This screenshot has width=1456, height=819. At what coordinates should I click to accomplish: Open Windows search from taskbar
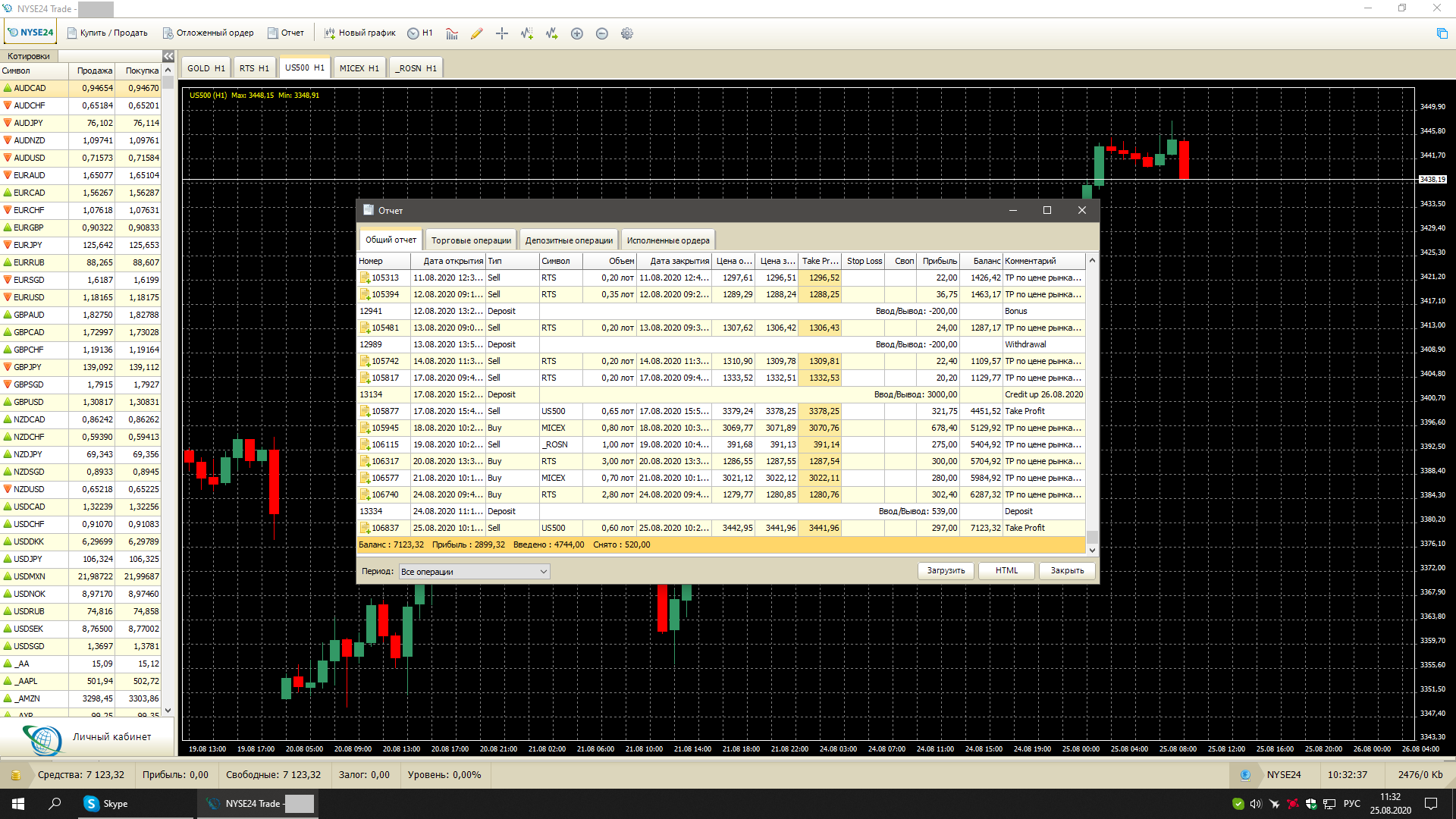click(x=55, y=804)
